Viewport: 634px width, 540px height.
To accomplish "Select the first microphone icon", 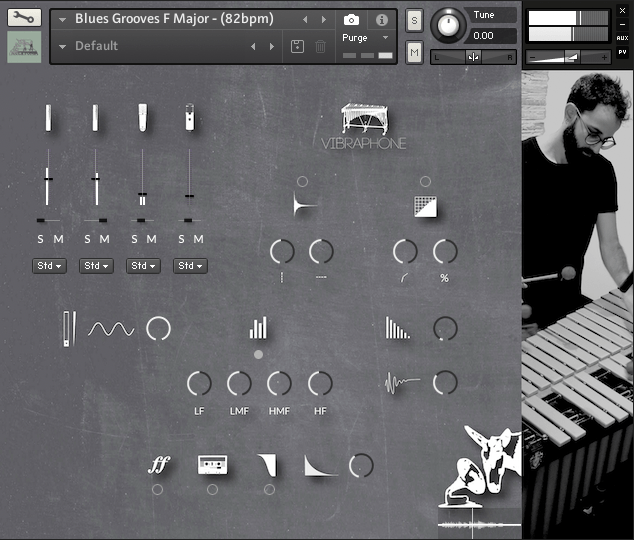I will 49,118.
